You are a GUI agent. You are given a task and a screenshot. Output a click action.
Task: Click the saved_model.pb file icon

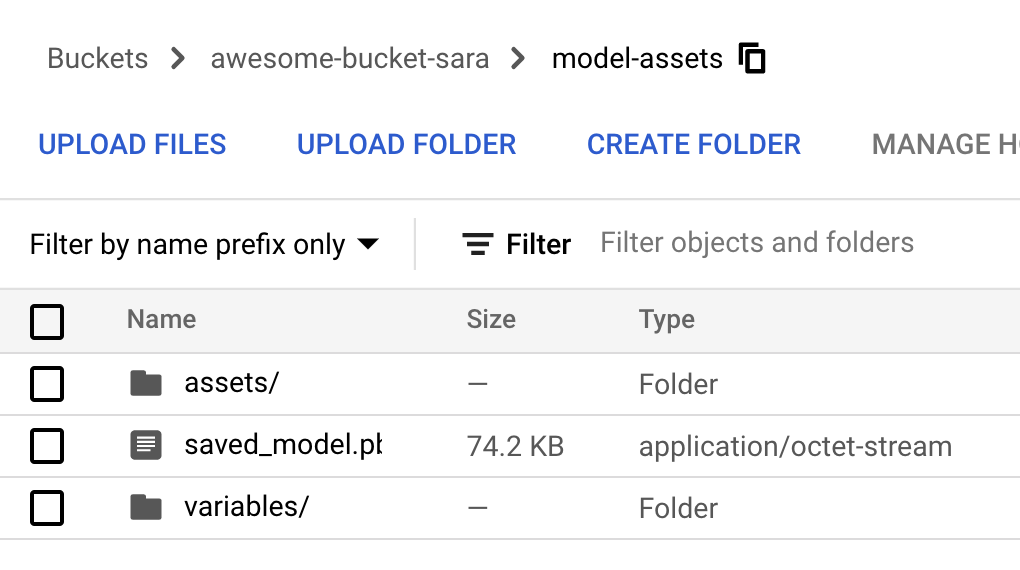click(146, 445)
